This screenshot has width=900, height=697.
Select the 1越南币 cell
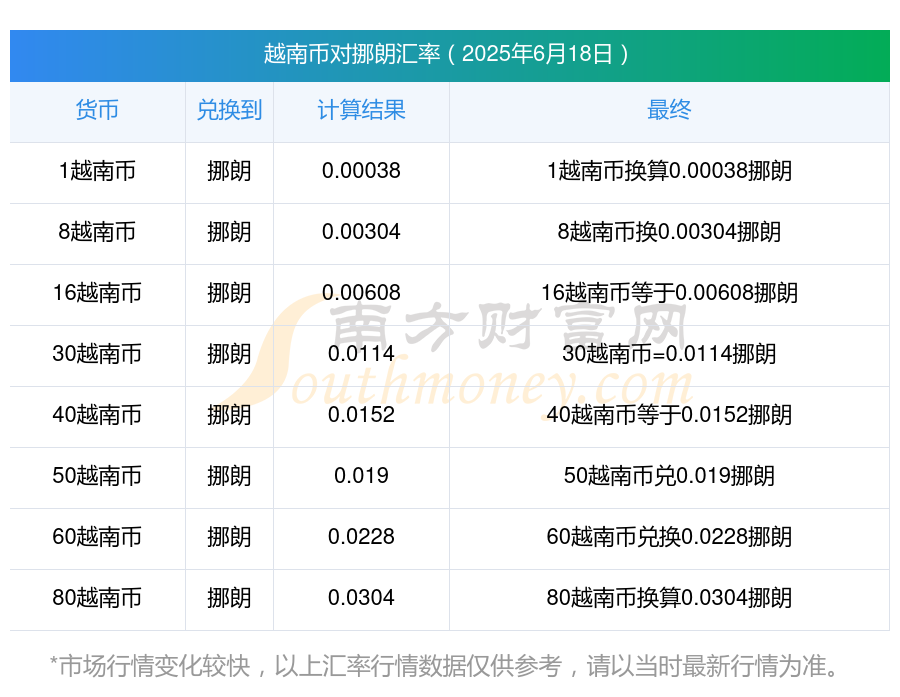(x=97, y=171)
